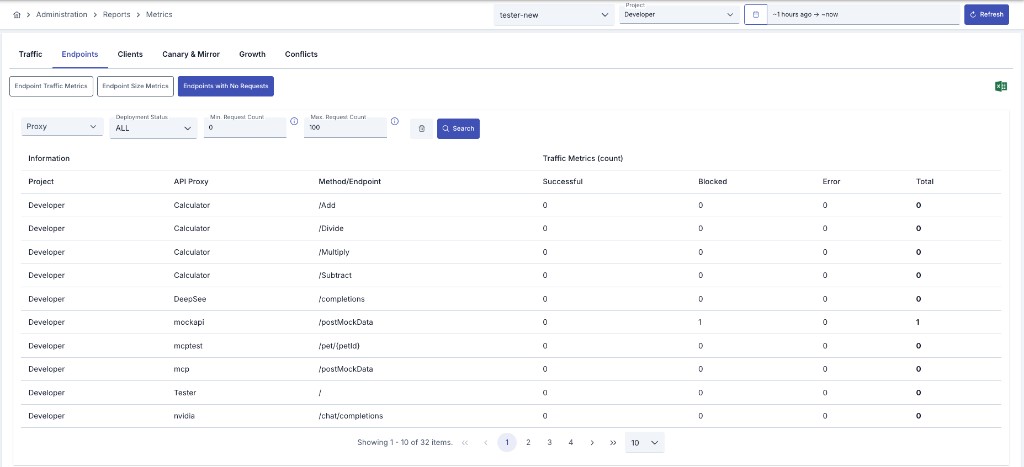Click the Information group header
This screenshot has width=1024, height=467.
[x=49, y=158]
